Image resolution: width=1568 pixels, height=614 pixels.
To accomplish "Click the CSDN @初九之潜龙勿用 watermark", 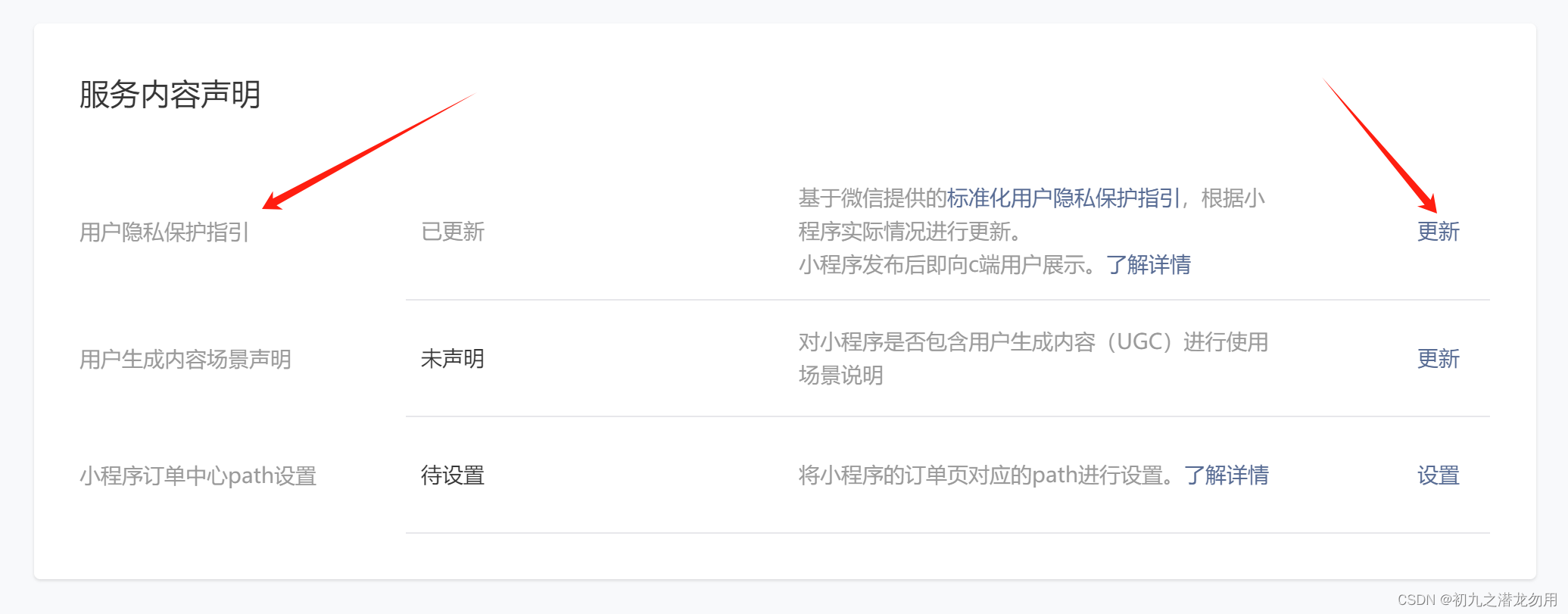I will click(x=1476, y=600).
